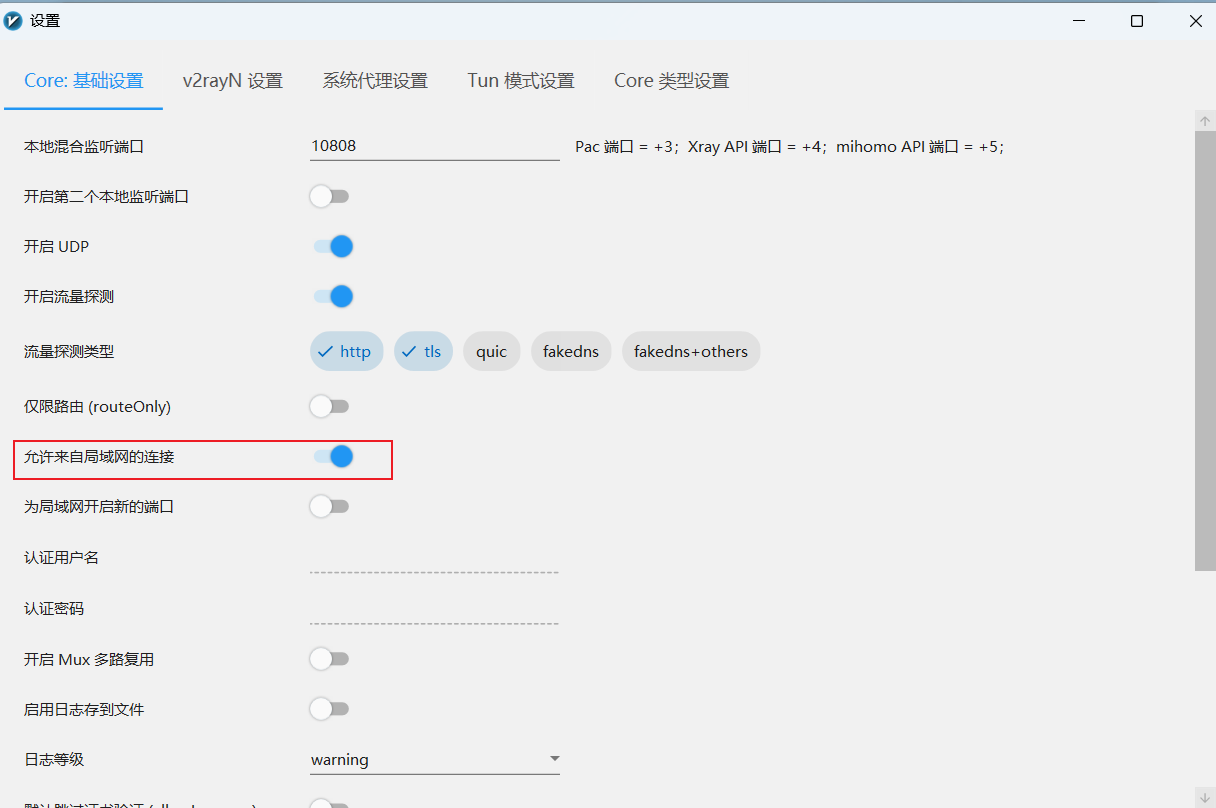Click the scrollbar up arrow
This screenshot has width=1216, height=808.
pos(1205,120)
